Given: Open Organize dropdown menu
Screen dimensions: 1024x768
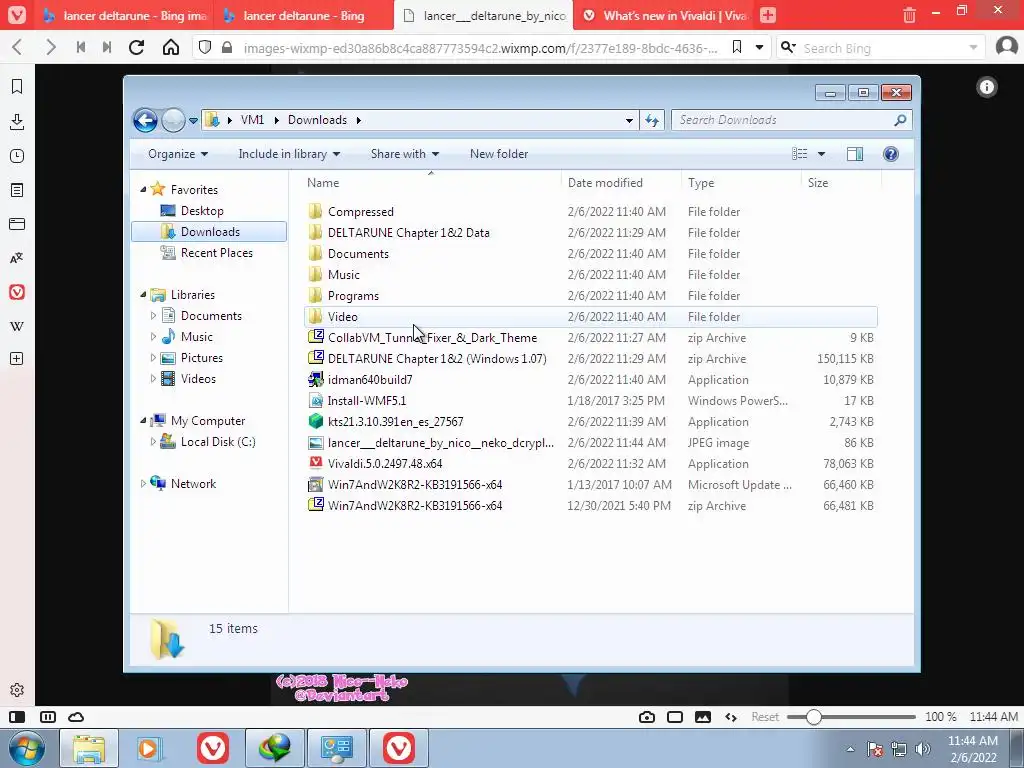Looking at the screenshot, I should [178, 154].
